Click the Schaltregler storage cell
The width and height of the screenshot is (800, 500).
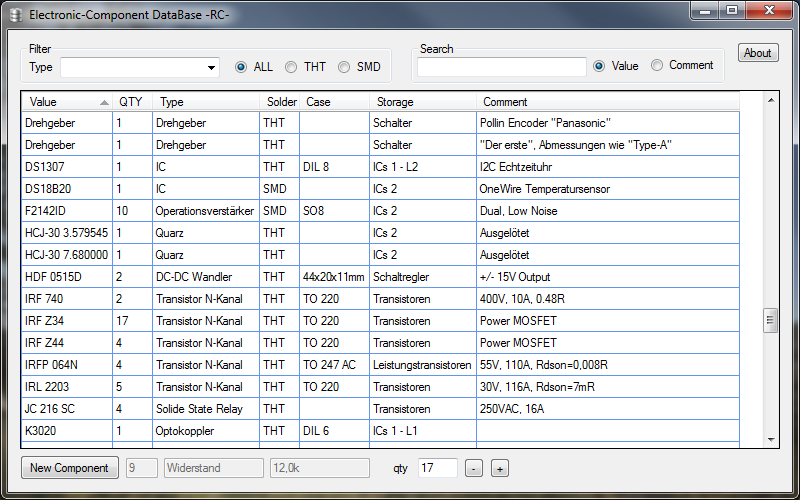[423, 277]
